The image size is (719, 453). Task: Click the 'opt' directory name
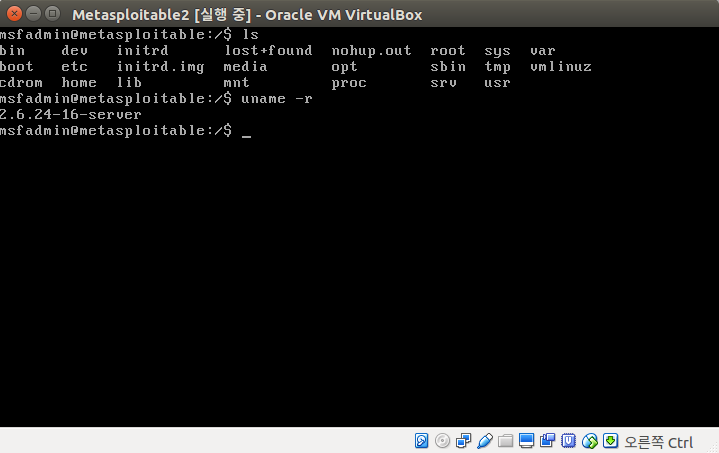pyautogui.click(x=344, y=67)
